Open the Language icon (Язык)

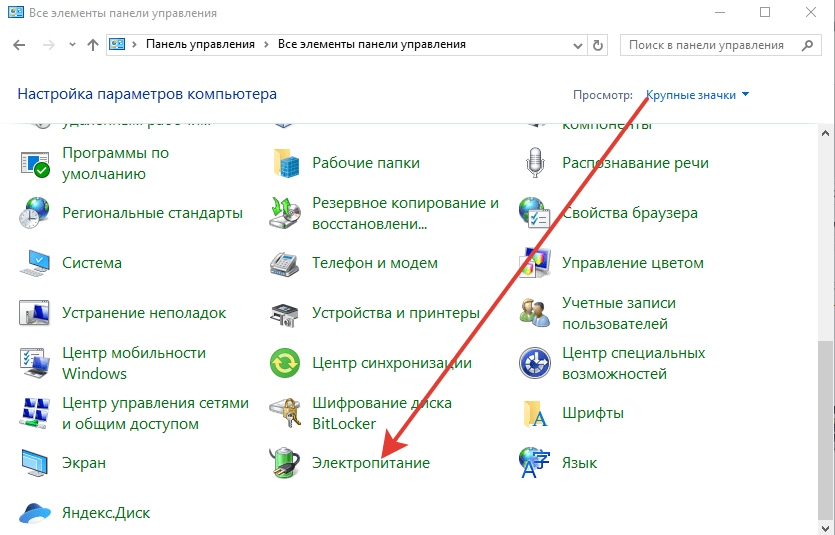534,463
